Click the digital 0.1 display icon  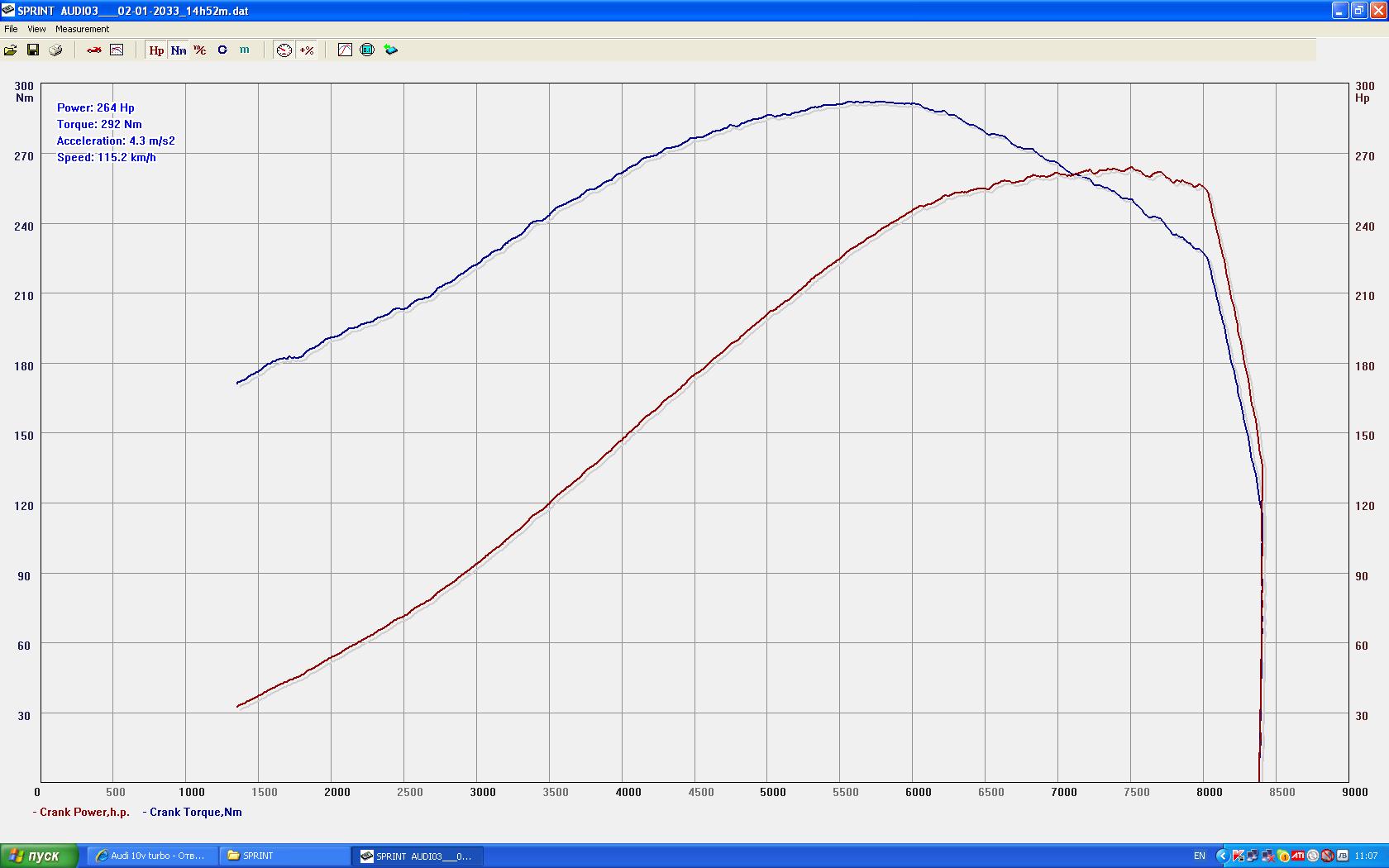(367, 50)
